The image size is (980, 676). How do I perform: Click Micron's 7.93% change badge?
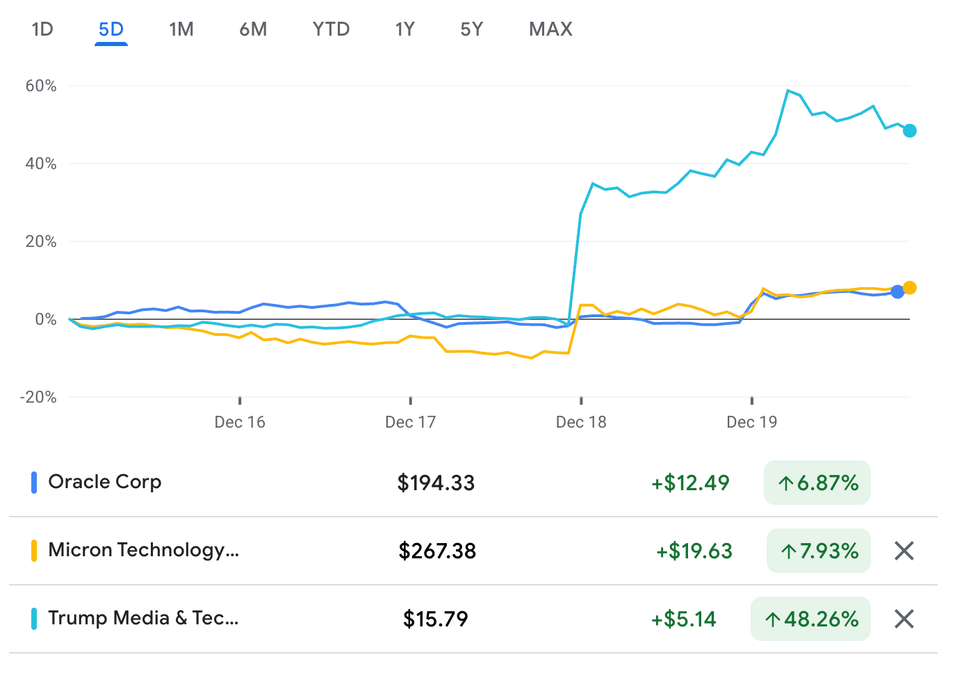click(818, 551)
